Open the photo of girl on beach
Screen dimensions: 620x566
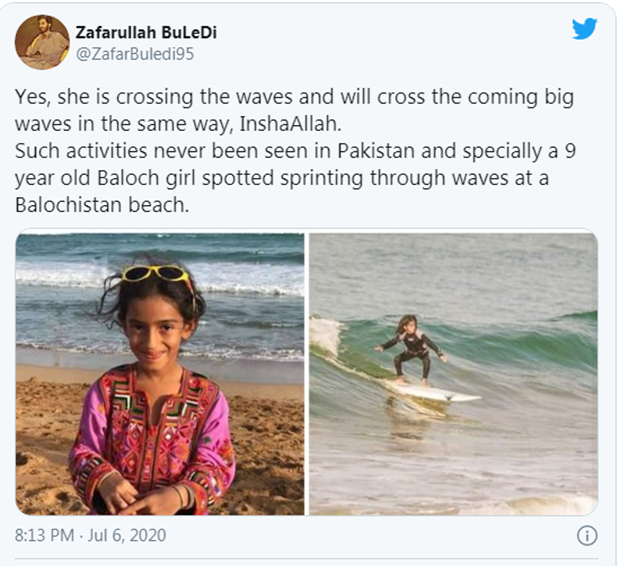pos(160,374)
